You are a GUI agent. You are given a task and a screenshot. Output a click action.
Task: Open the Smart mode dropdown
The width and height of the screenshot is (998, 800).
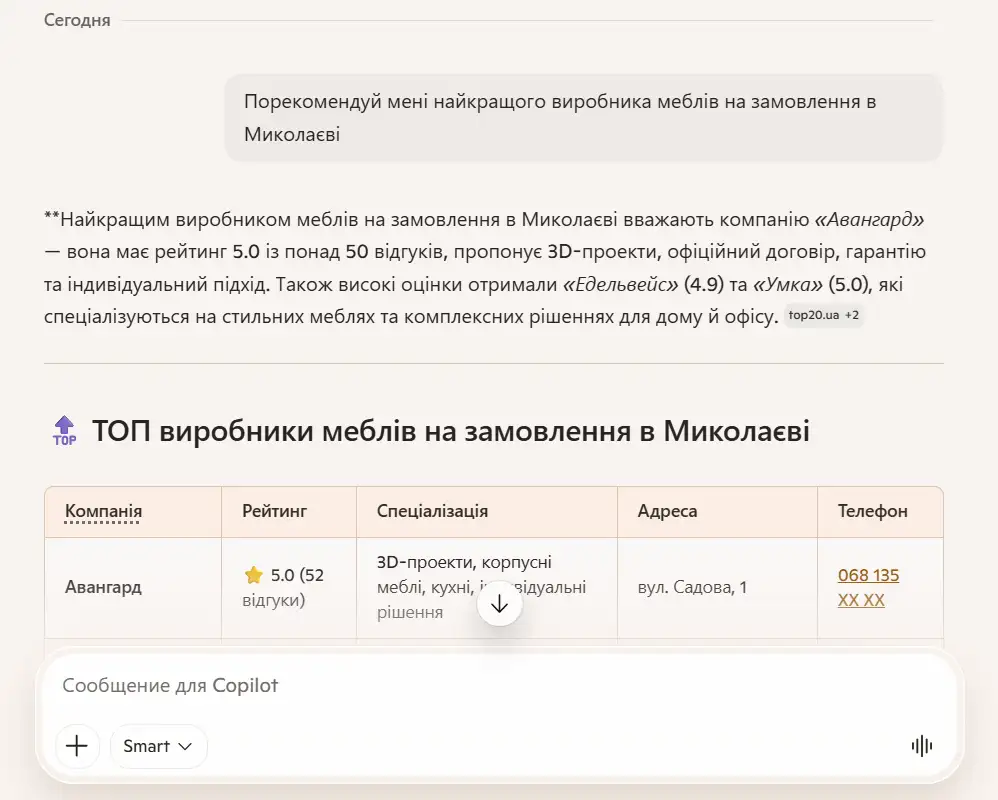click(158, 746)
